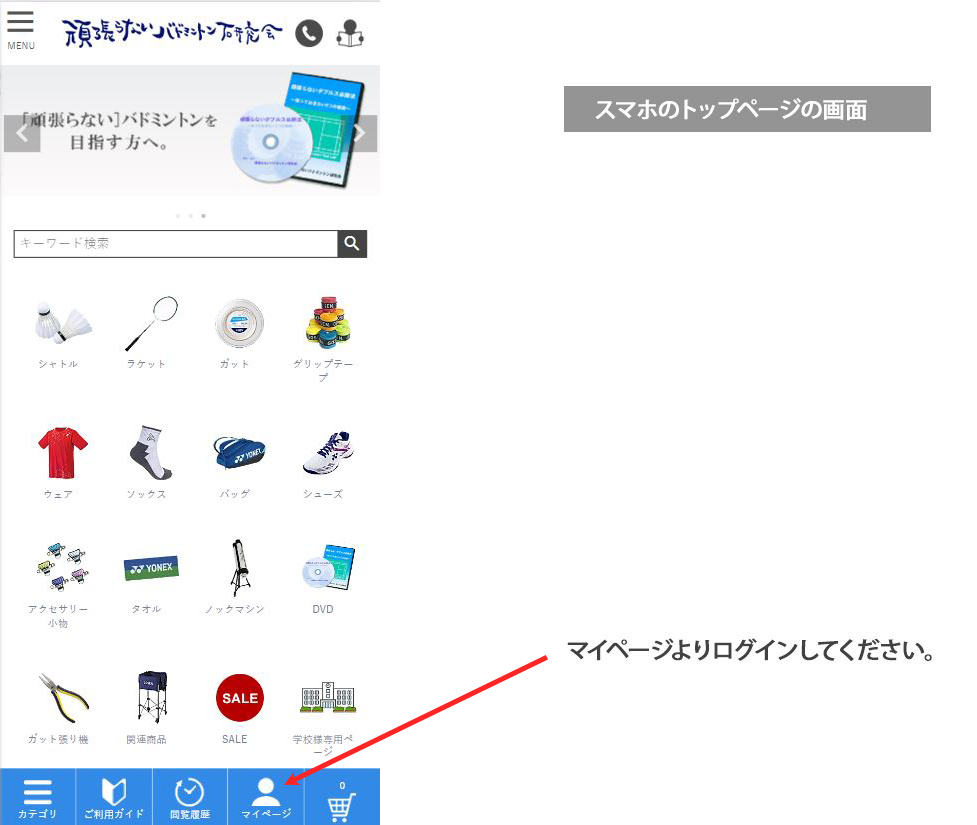Show previous banner slide with left arrow
This screenshot has height=825, width=977.
21,133
